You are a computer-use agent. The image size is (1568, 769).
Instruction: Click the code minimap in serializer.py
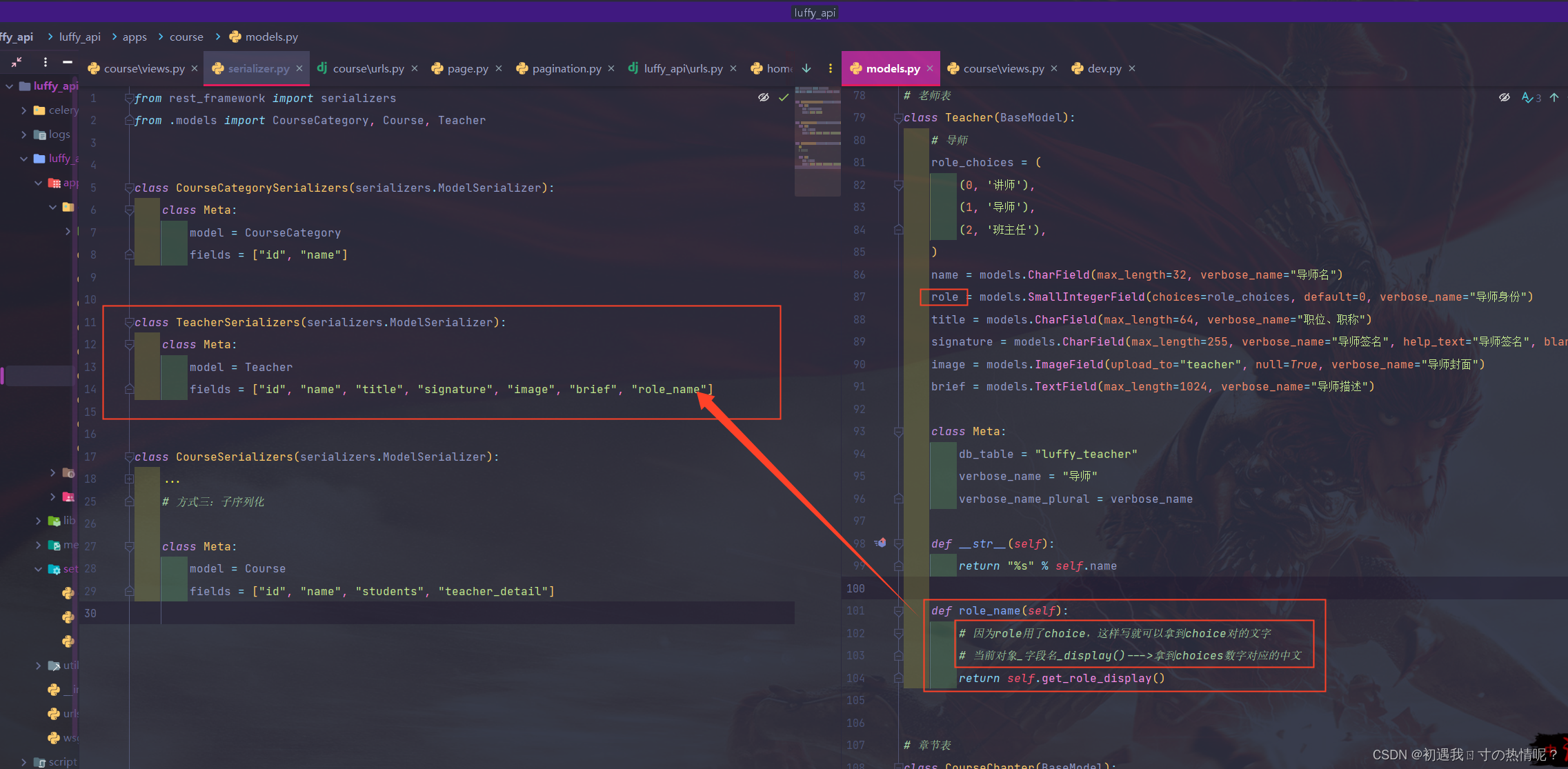point(817,138)
